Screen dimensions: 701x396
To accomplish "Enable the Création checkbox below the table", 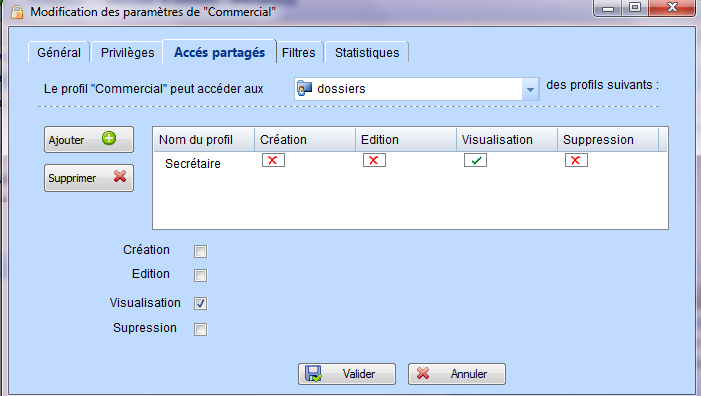I will [x=200, y=251].
